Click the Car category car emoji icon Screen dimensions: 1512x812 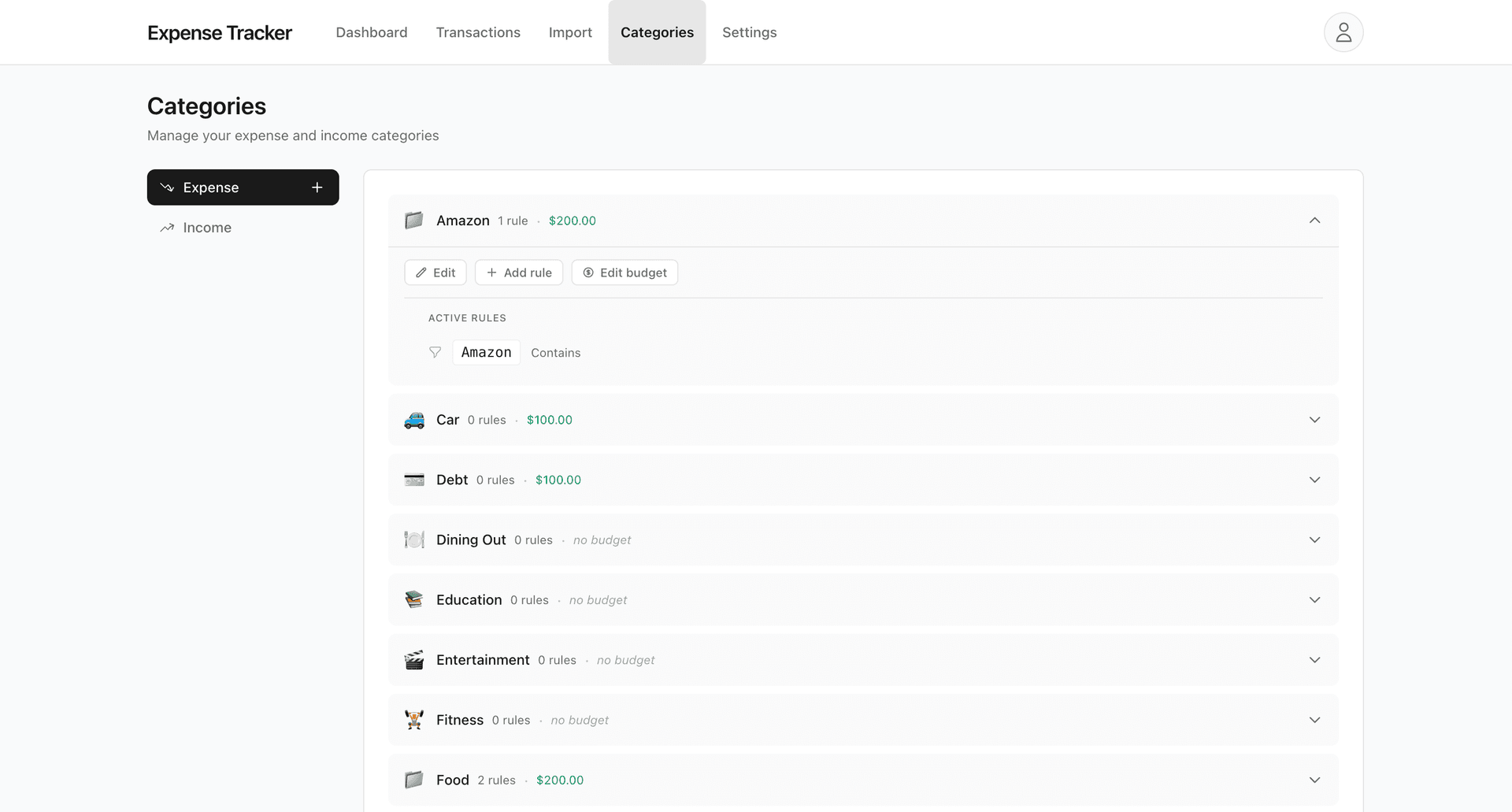[413, 420]
